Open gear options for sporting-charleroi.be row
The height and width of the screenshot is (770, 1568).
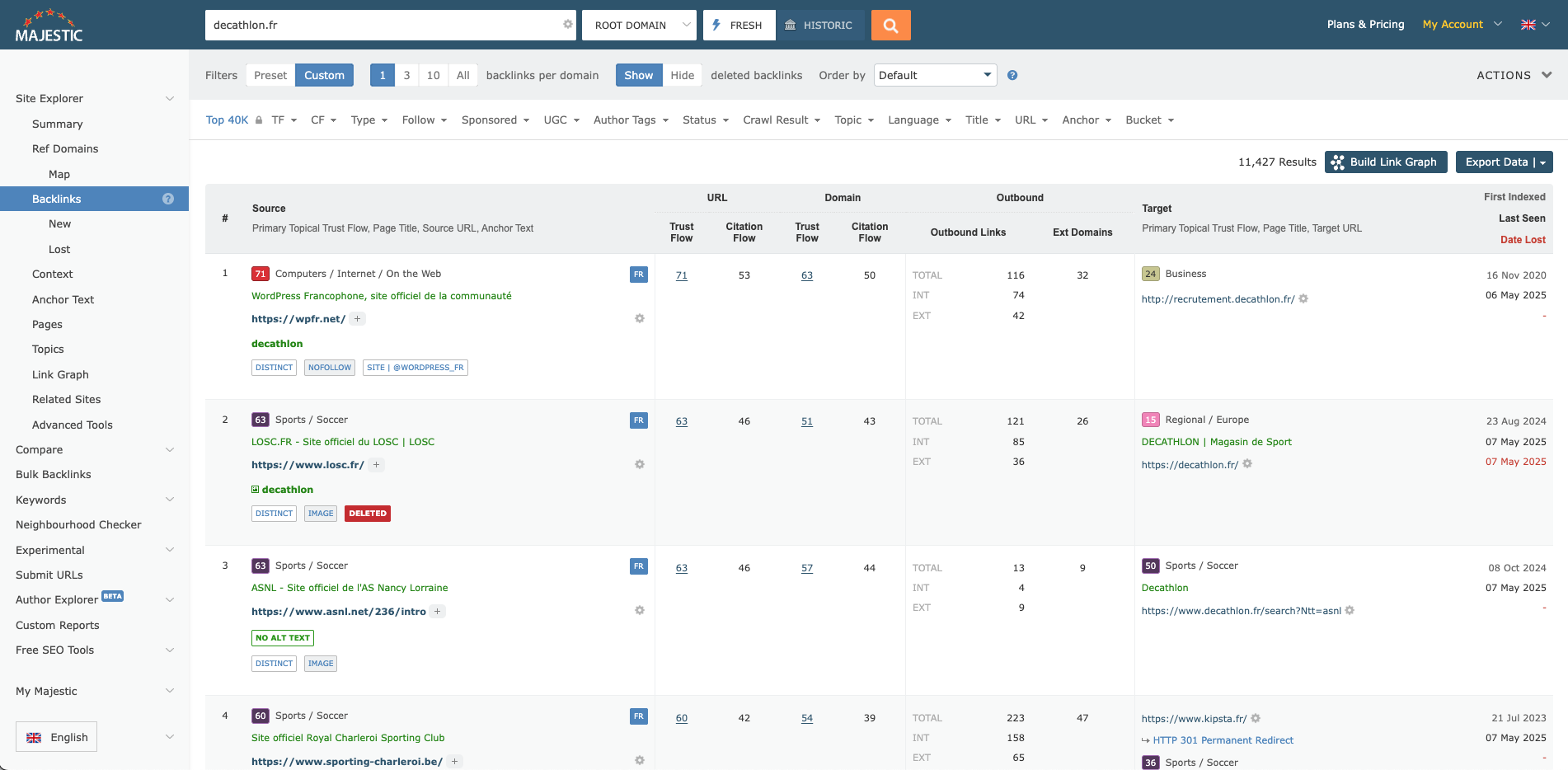click(x=640, y=760)
